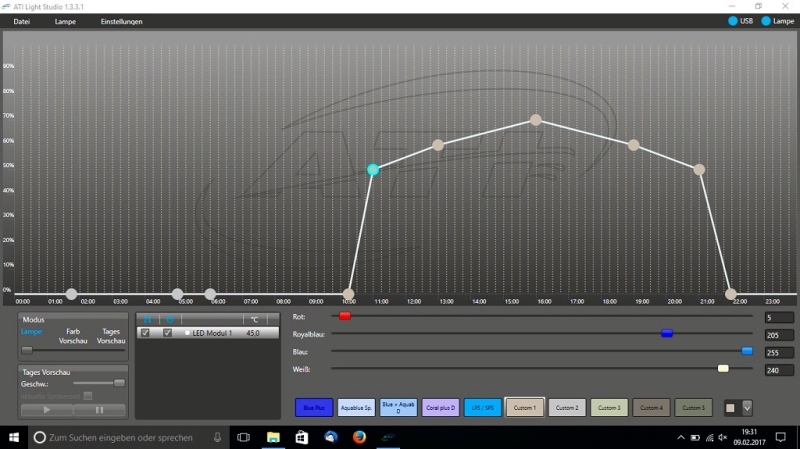This screenshot has width=800, height=449.
Task: Click the USB connection indicator icon
Action: point(733,21)
